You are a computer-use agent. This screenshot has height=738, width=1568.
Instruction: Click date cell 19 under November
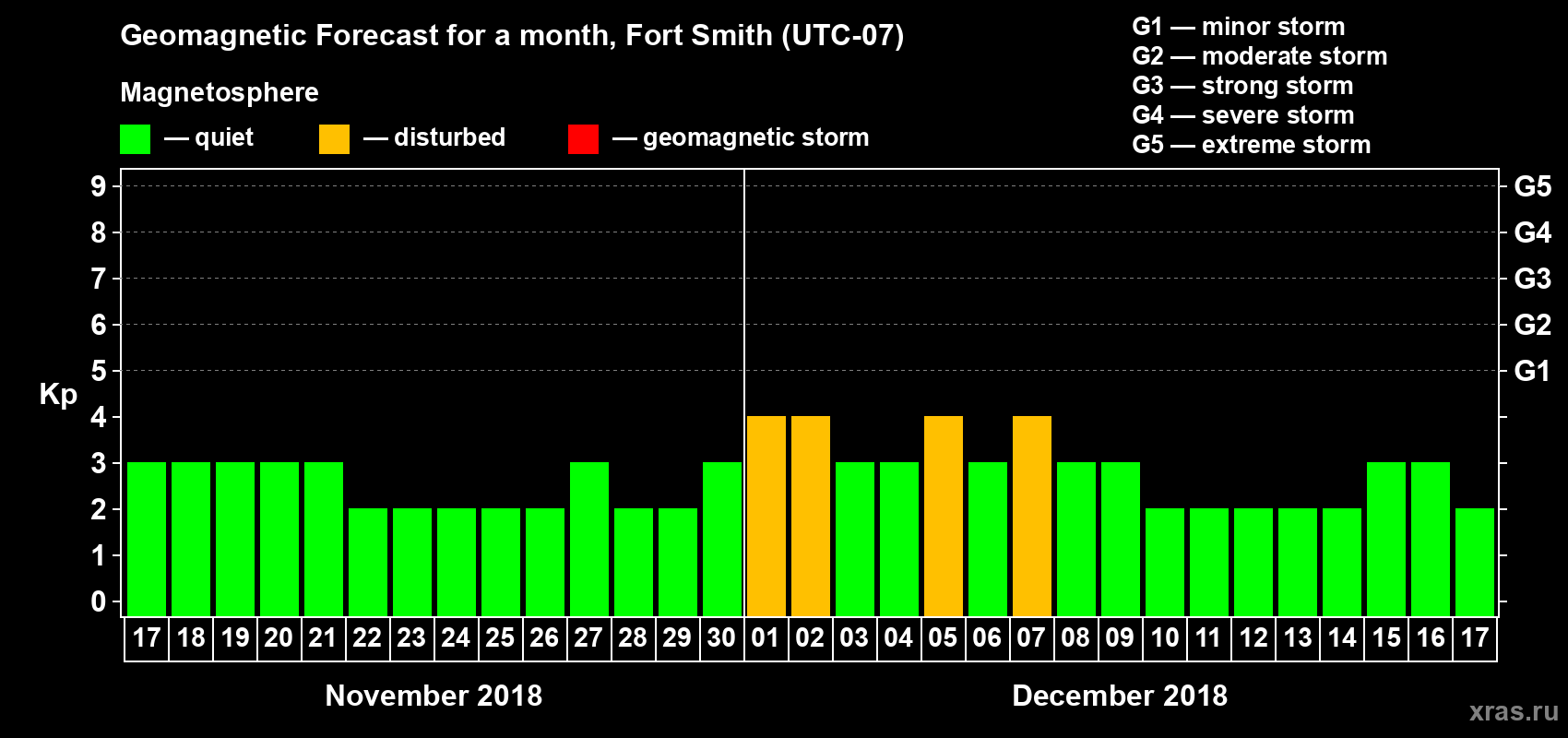tap(235, 638)
